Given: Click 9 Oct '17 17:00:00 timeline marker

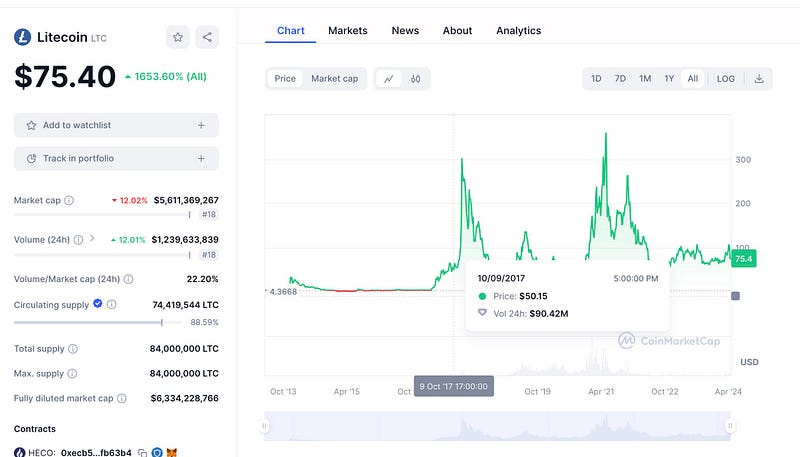Looking at the screenshot, I should 454,387.
